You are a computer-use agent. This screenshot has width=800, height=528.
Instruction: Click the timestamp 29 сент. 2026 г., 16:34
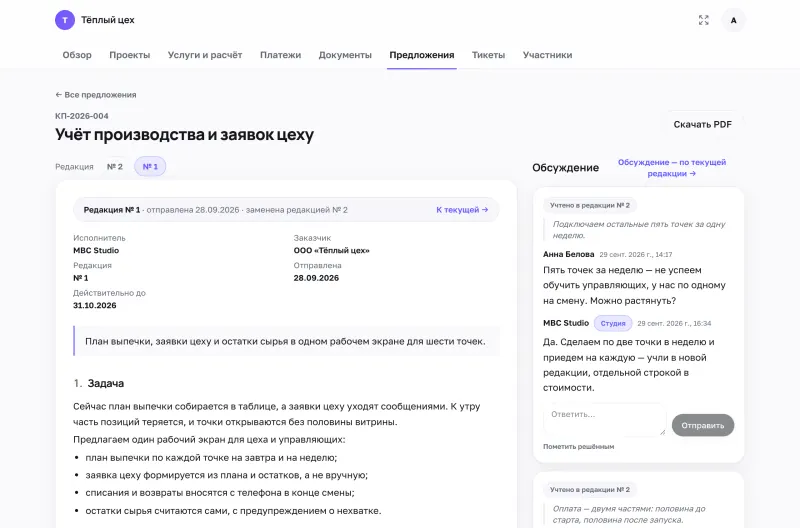click(x=674, y=323)
